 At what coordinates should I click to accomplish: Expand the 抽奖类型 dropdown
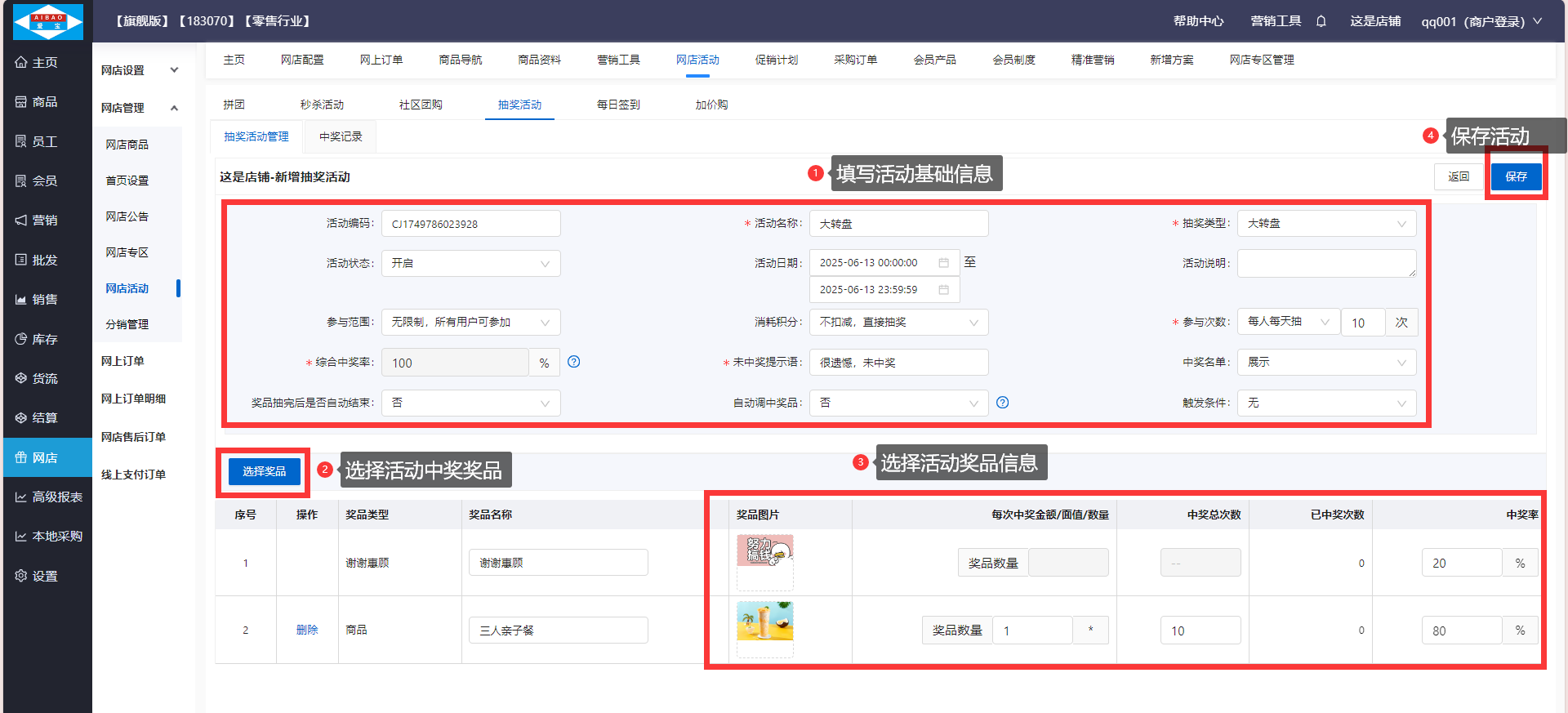pos(1326,224)
